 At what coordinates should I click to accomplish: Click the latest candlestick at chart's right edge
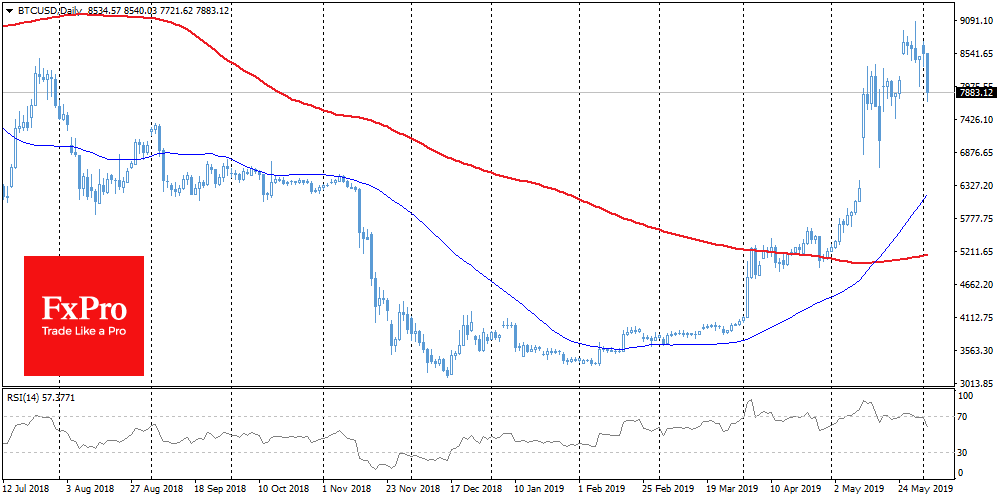tap(928, 75)
